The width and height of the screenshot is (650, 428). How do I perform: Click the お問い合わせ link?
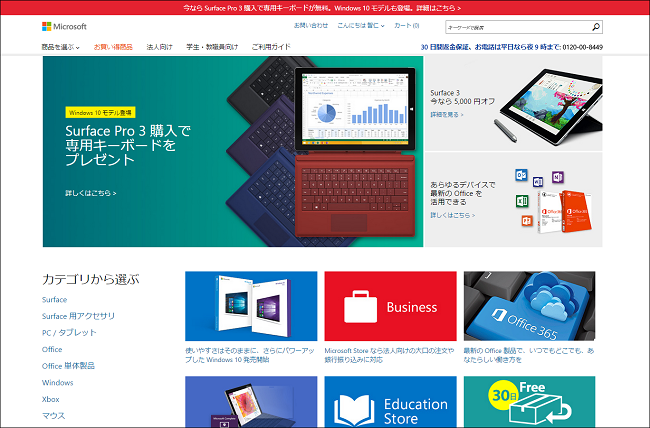(x=311, y=26)
